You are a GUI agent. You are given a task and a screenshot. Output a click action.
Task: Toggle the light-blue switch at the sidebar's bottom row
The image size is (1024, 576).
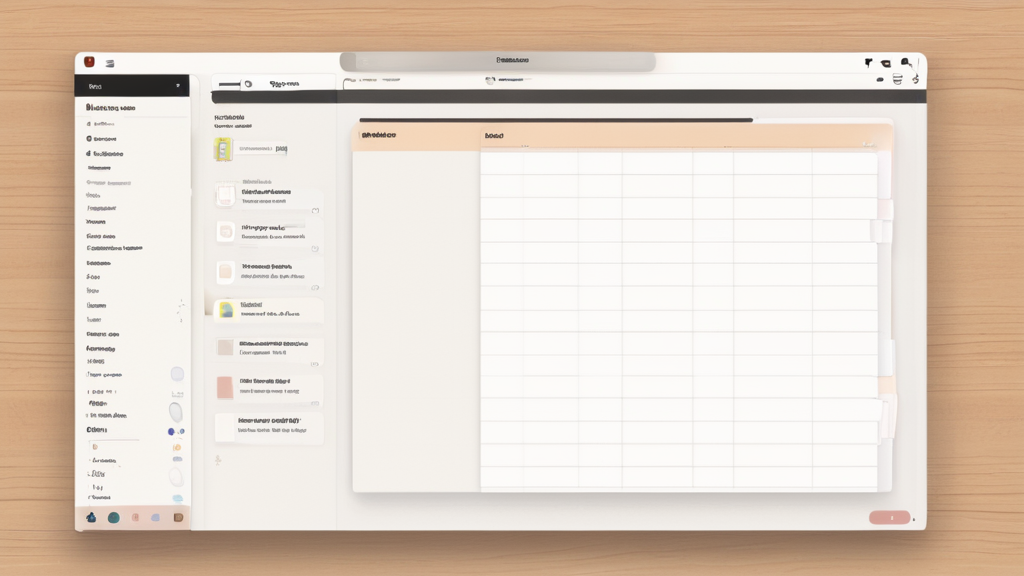177,498
